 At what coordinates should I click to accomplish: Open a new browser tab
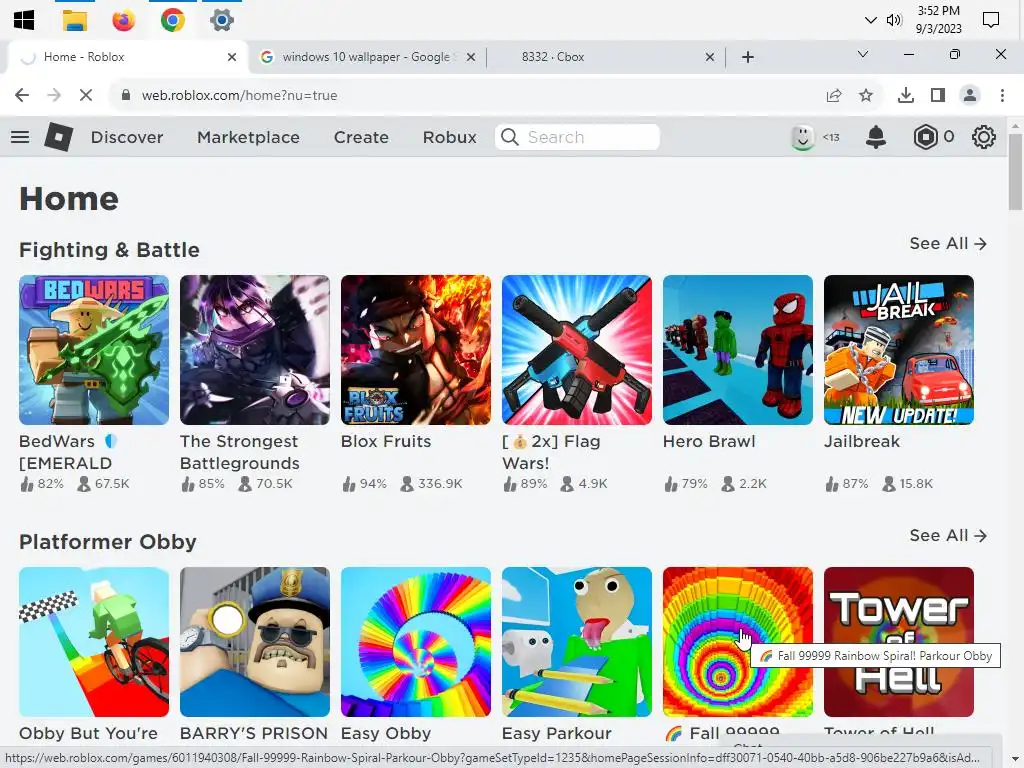coord(748,57)
